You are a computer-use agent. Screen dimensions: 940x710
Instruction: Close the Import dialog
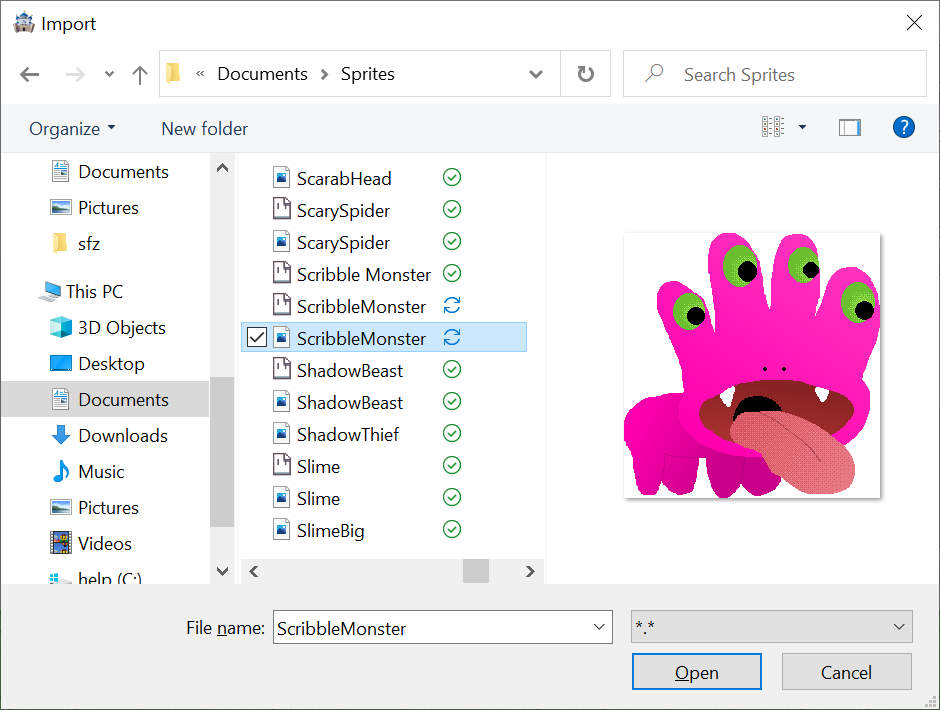914,23
